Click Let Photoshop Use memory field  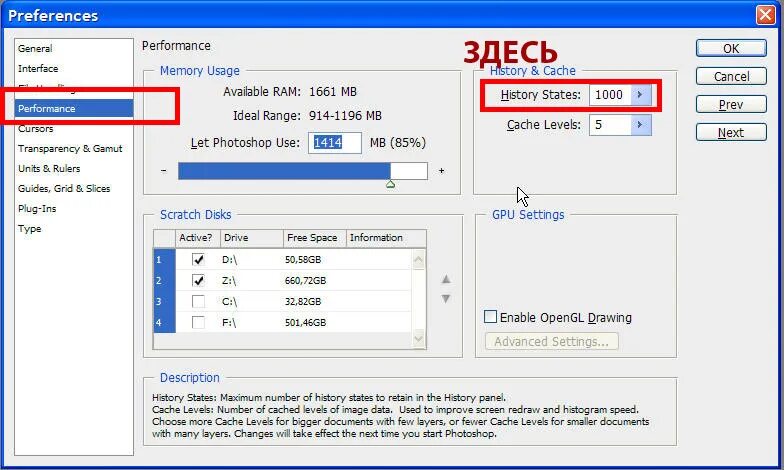[334, 142]
